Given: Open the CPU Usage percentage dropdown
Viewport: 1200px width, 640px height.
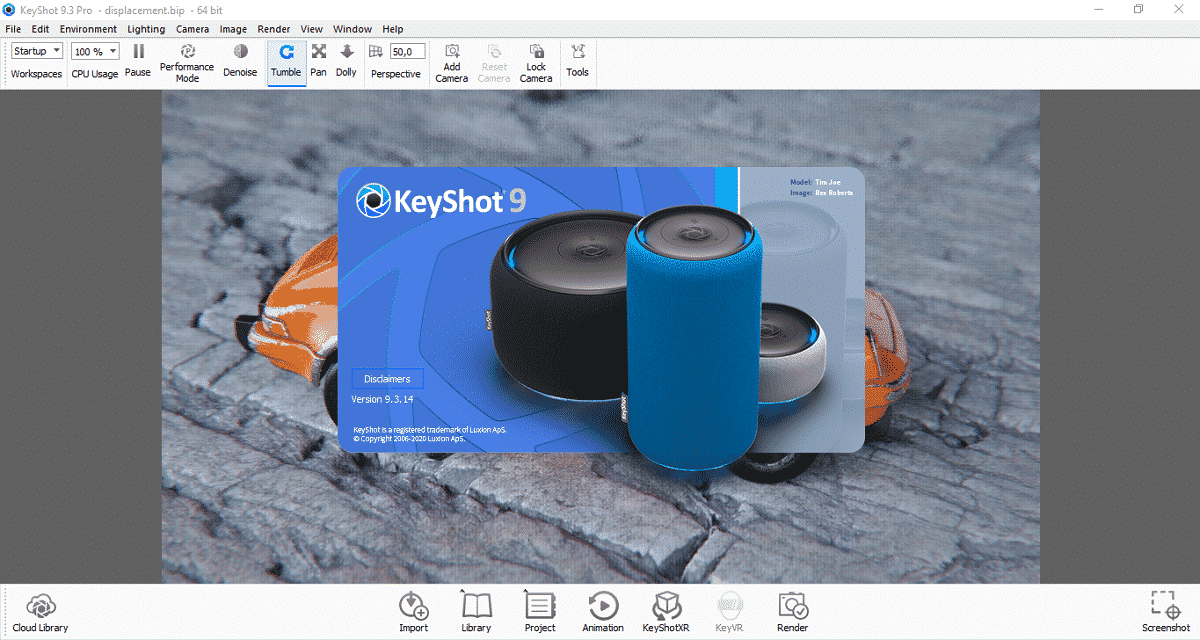Looking at the screenshot, I should [x=95, y=51].
